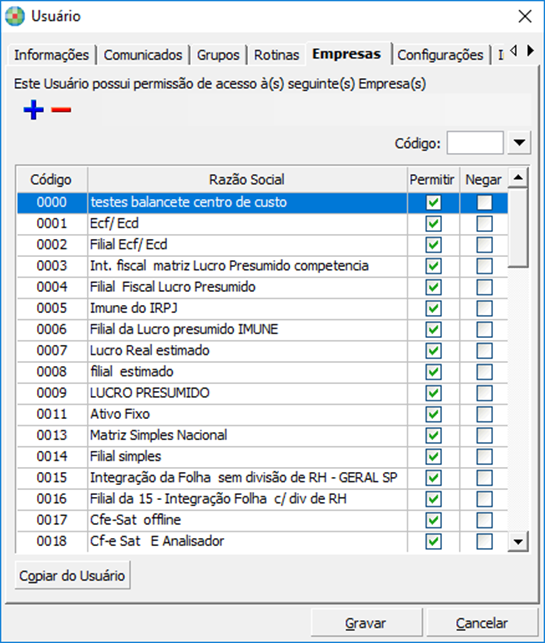Uncheck Permitir for Ecf/ Ecd row 0001

(433, 224)
